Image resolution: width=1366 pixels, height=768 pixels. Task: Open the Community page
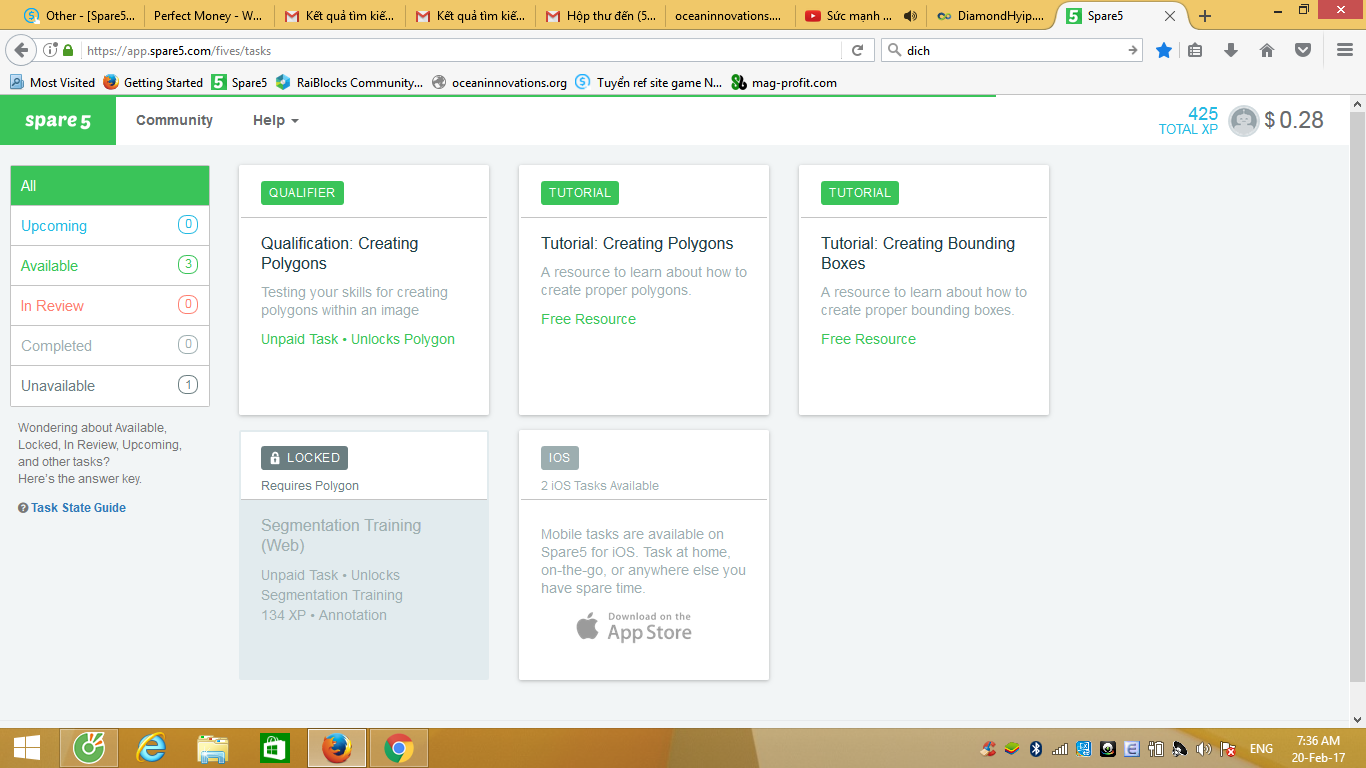click(x=174, y=120)
